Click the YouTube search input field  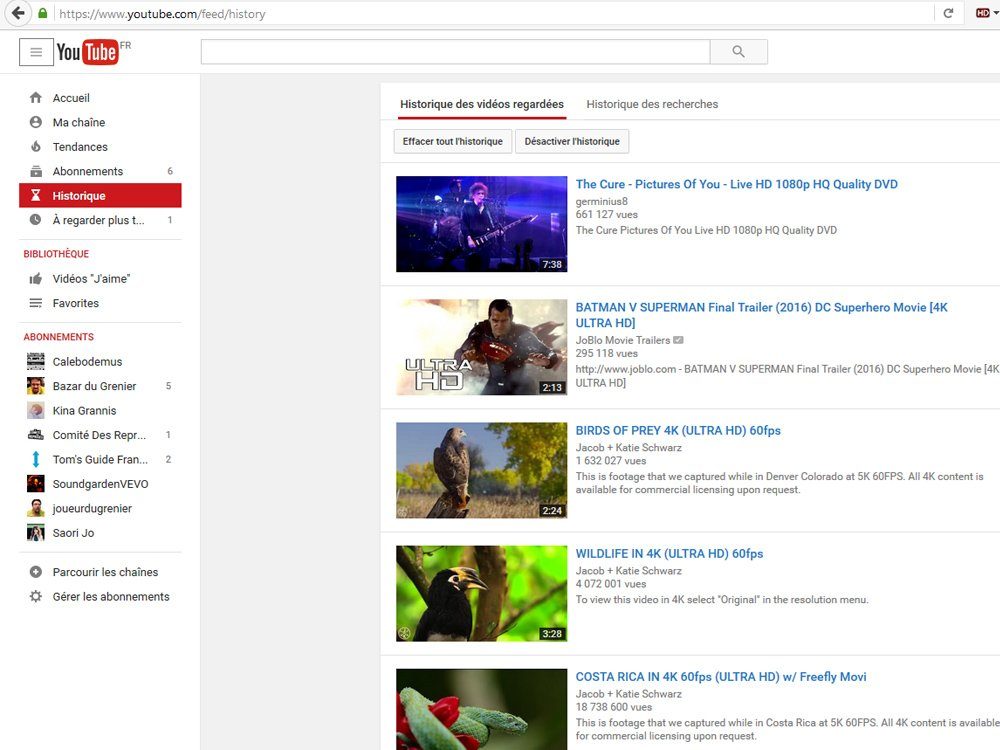[455, 52]
